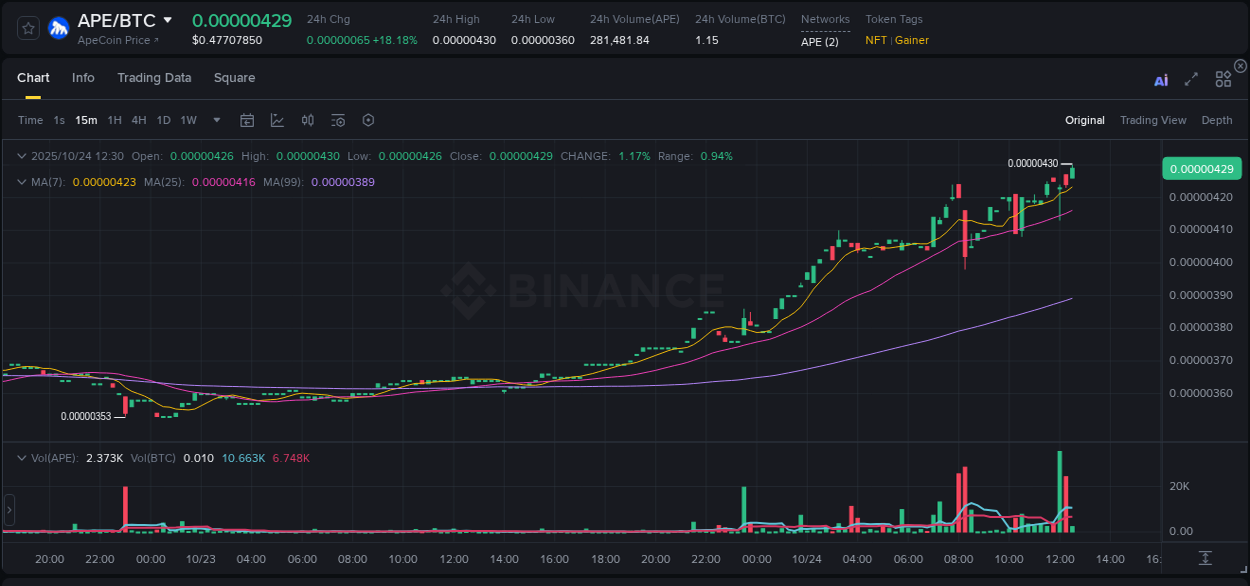Open the date range calendar icon
This screenshot has width=1250, height=586.
[247, 120]
